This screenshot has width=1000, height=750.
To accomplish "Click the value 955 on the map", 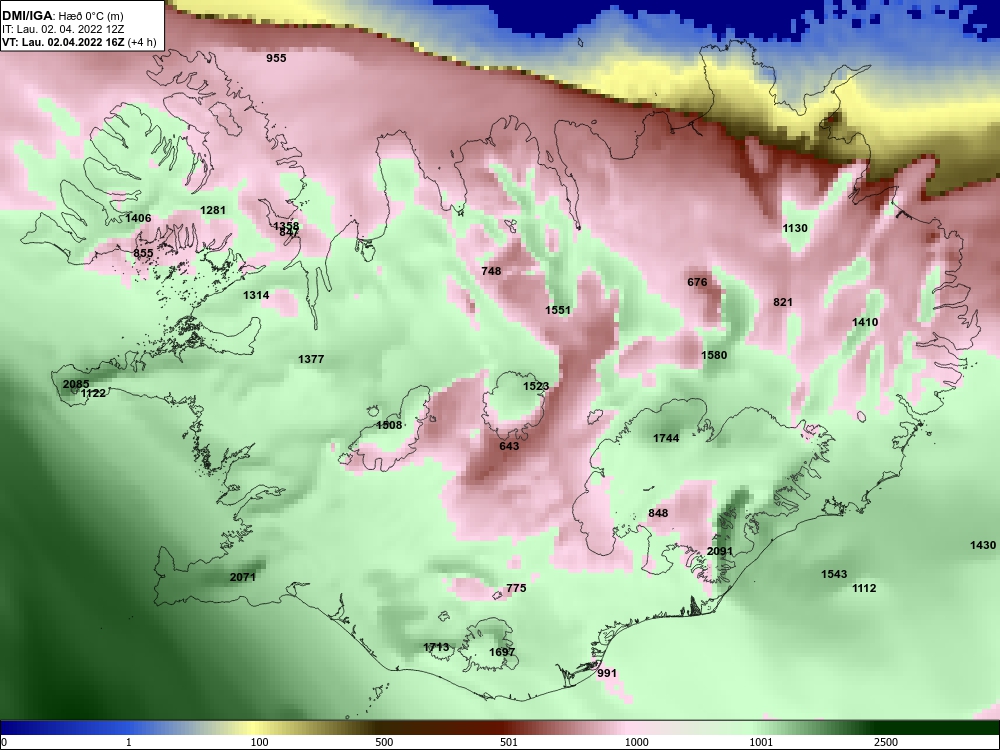I will [276, 58].
